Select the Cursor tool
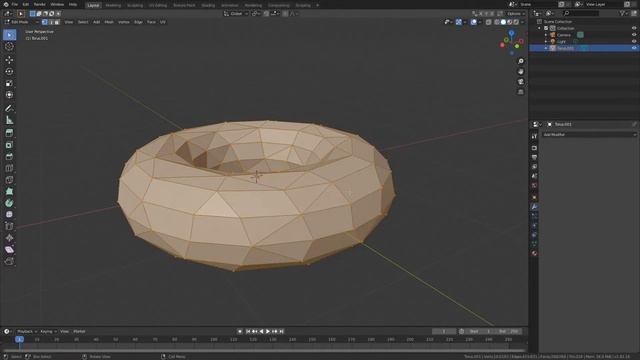Viewport: 640px width, 360px height. tap(9, 47)
